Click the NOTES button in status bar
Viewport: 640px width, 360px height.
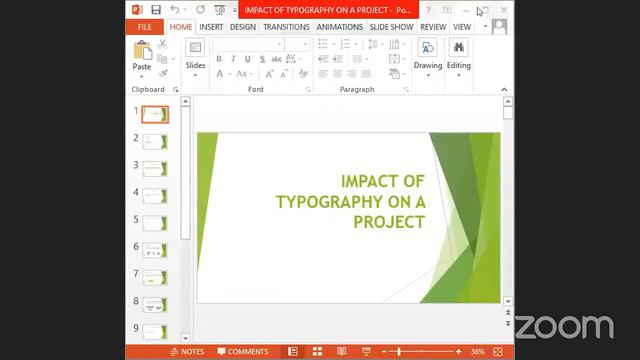coord(187,351)
